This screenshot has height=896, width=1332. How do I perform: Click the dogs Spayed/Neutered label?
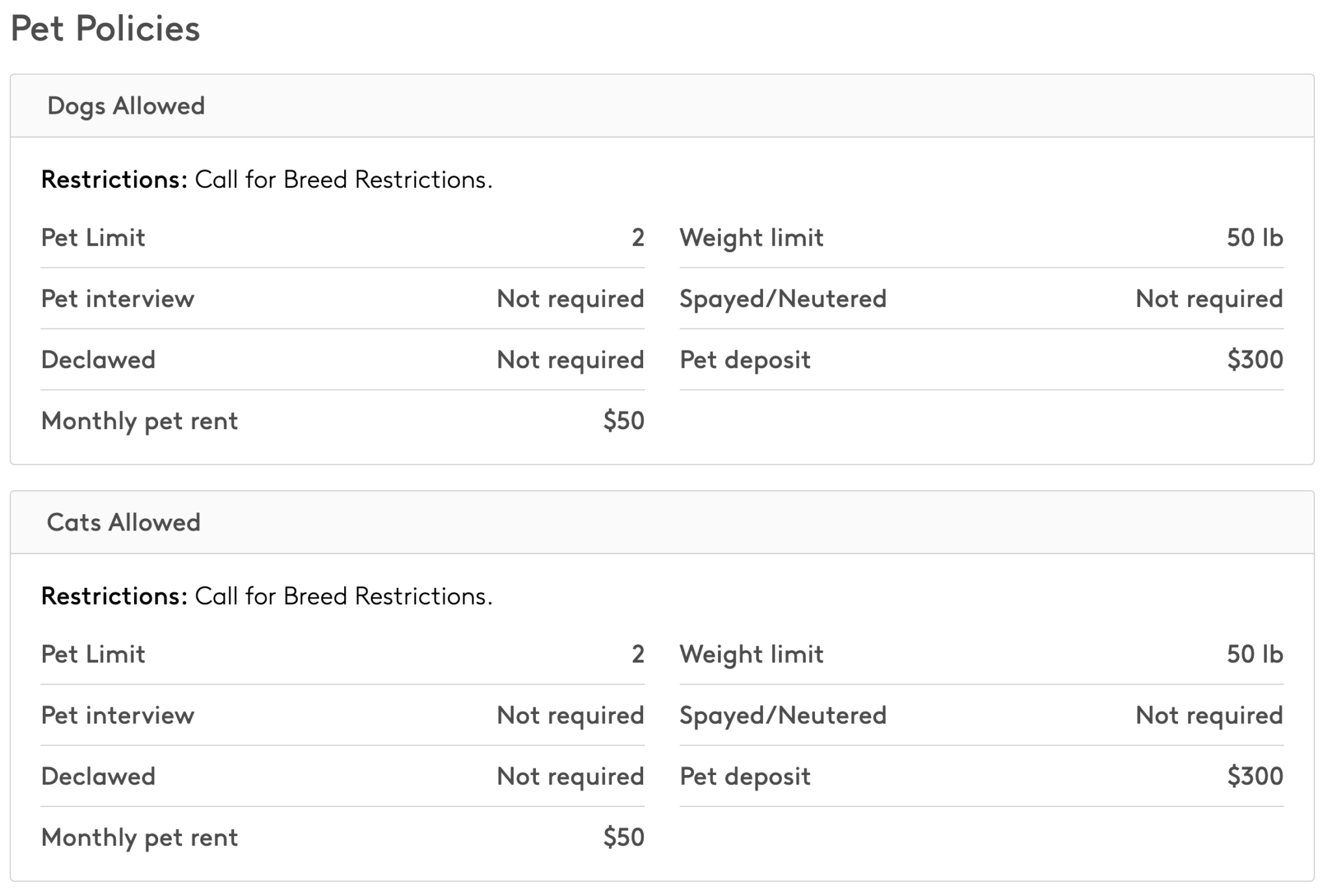tap(783, 298)
